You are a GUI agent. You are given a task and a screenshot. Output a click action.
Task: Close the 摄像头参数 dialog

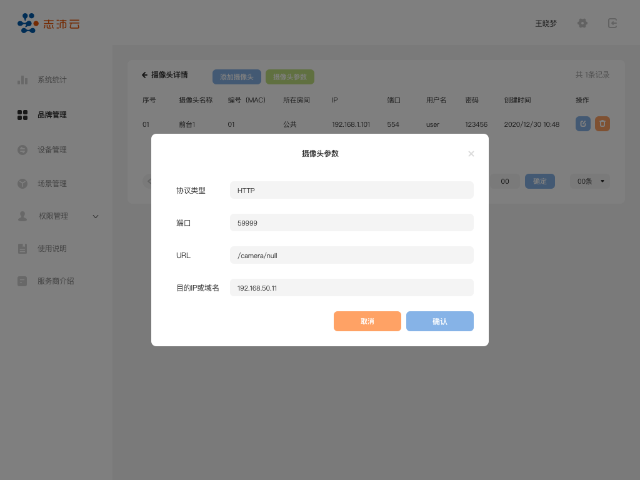point(471,153)
